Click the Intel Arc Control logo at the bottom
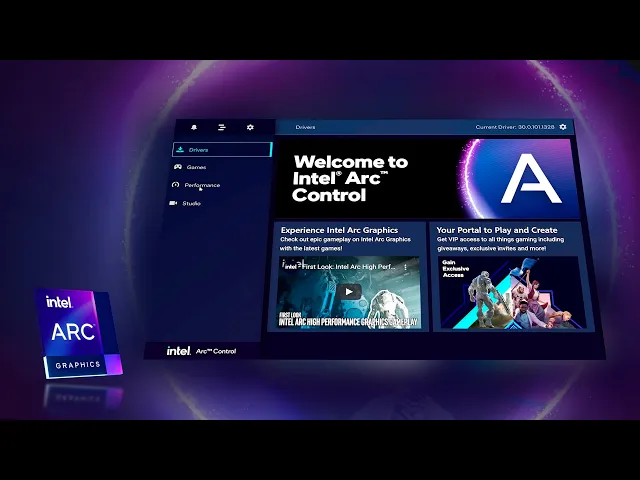The height and width of the screenshot is (480, 640). coord(201,351)
